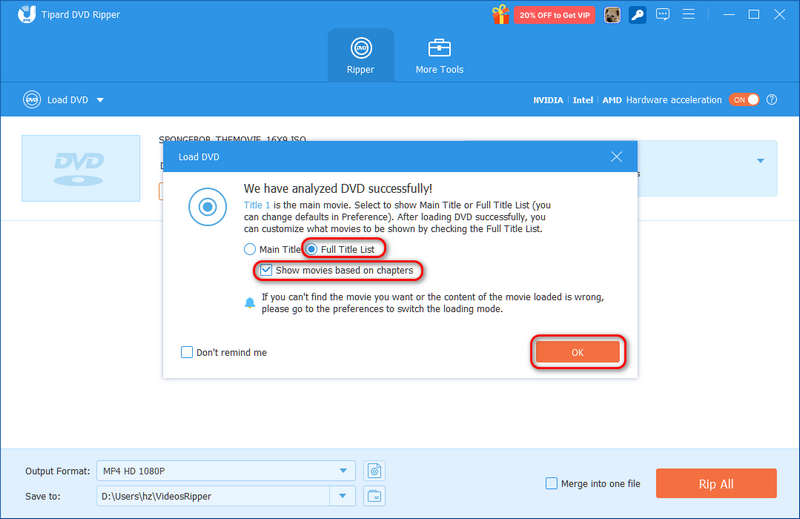Screen dimensions: 800x519
Task: Open the register key icon
Action: click(x=637, y=15)
